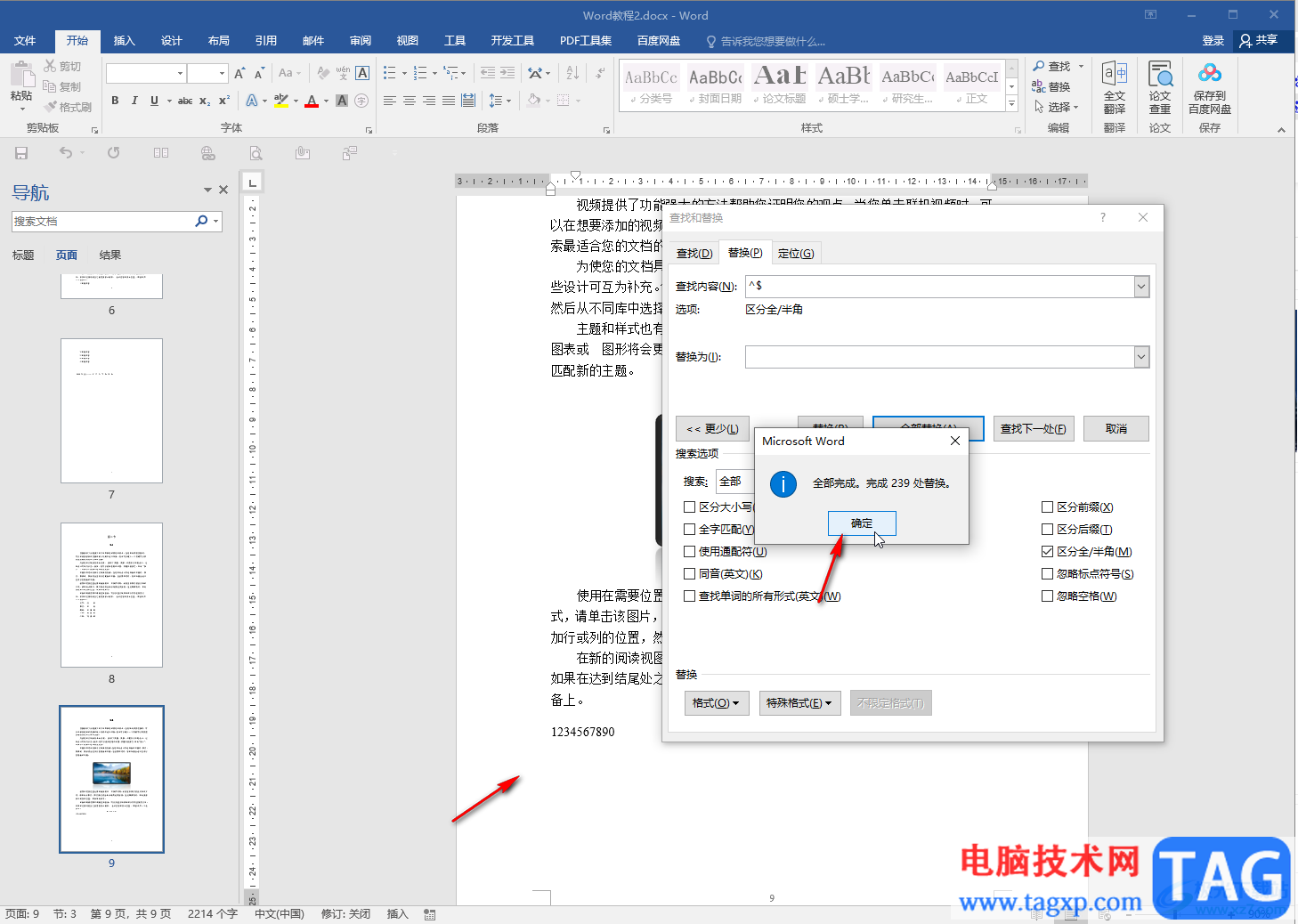Screen dimensions: 1298x924
Task: Switch to the Go To tab in dialog
Action: (796, 253)
